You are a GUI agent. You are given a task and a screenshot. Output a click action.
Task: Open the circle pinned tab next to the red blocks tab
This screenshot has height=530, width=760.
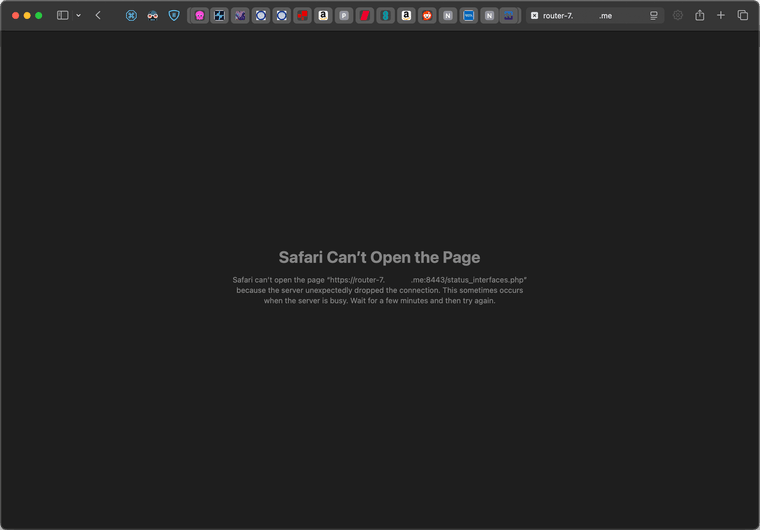pos(282,16)
